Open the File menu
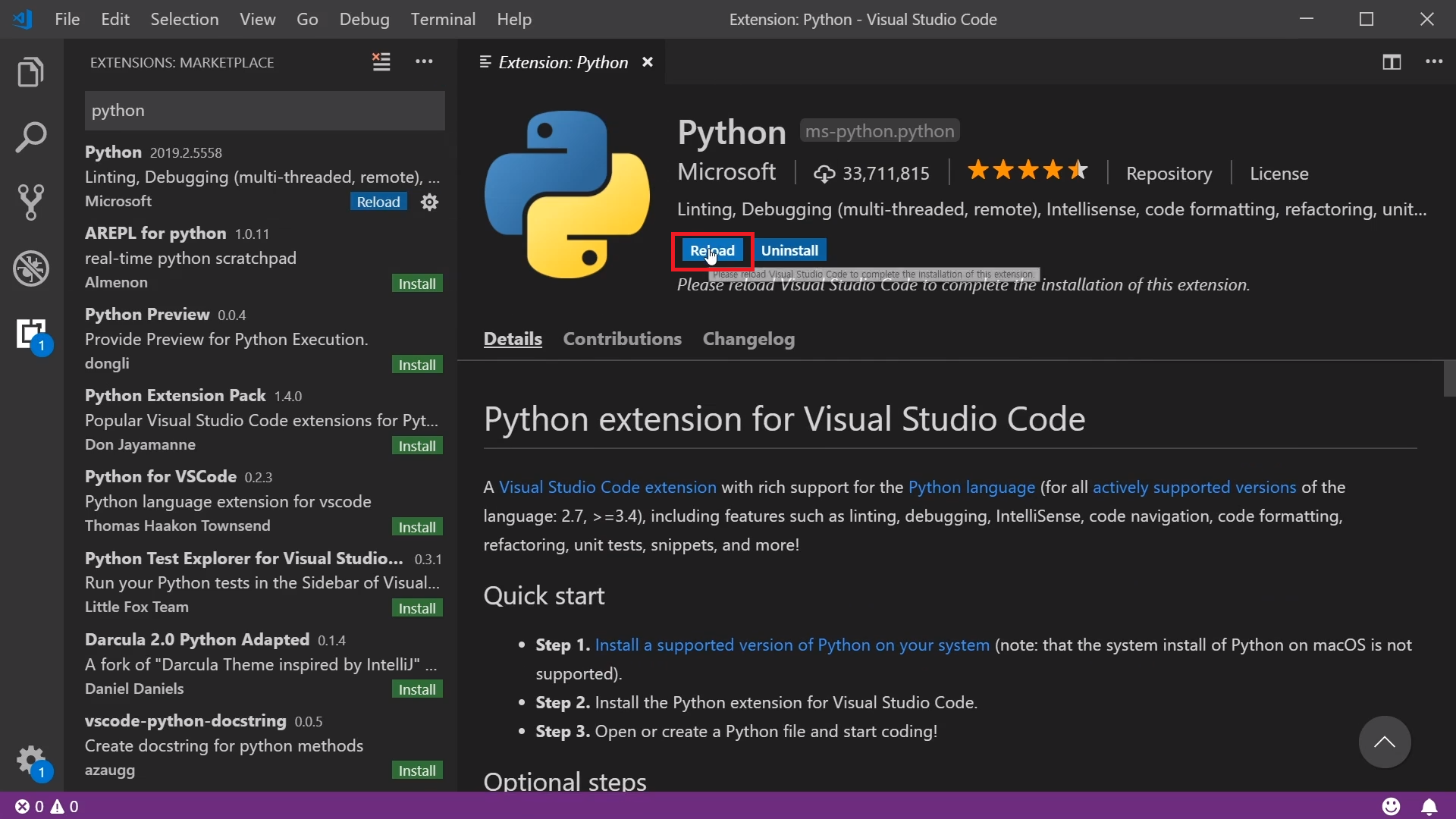 pos(67,19)
